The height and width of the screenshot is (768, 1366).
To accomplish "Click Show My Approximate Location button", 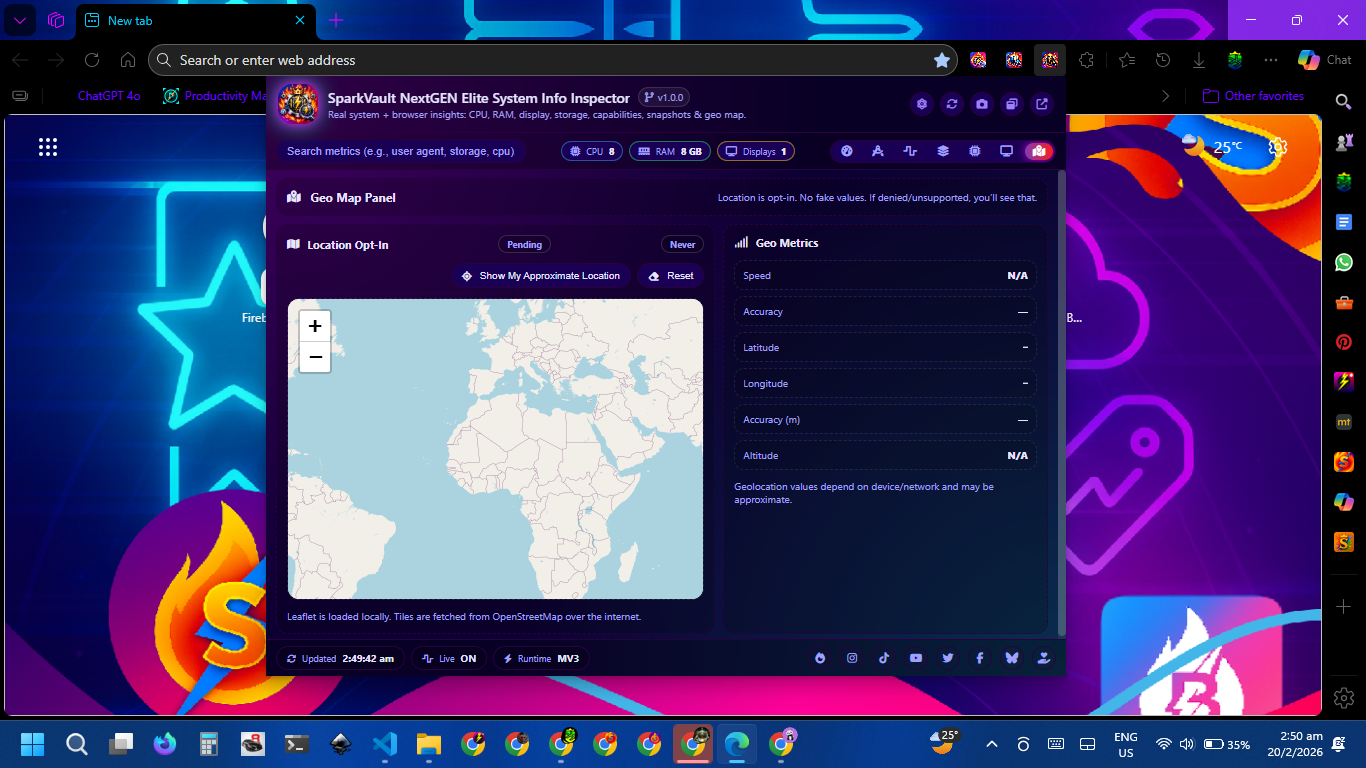I will click(540, 276).
